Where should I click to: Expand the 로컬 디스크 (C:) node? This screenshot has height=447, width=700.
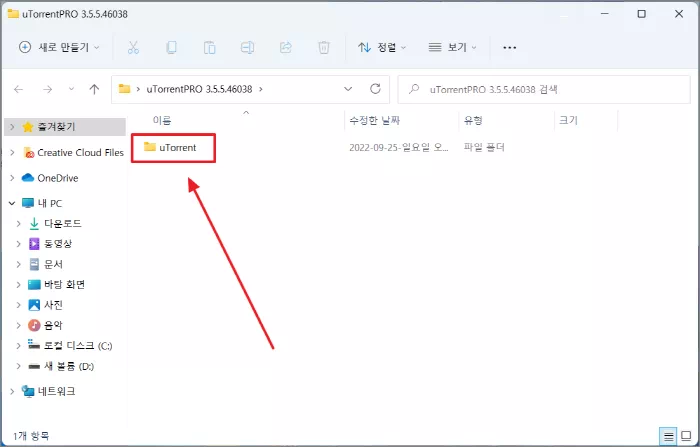tap(19, 346)
